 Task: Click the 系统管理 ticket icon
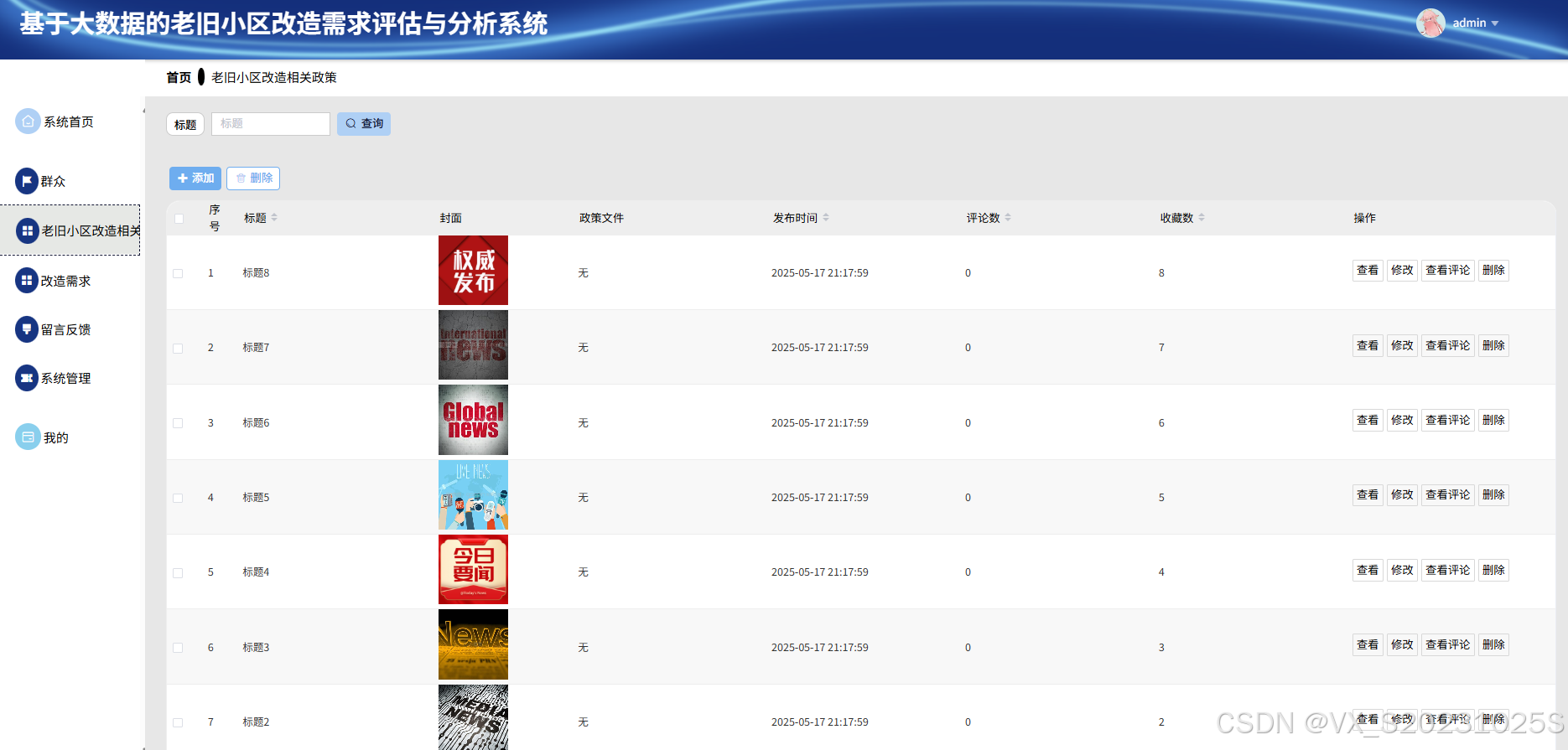click(x=27, y=378)
